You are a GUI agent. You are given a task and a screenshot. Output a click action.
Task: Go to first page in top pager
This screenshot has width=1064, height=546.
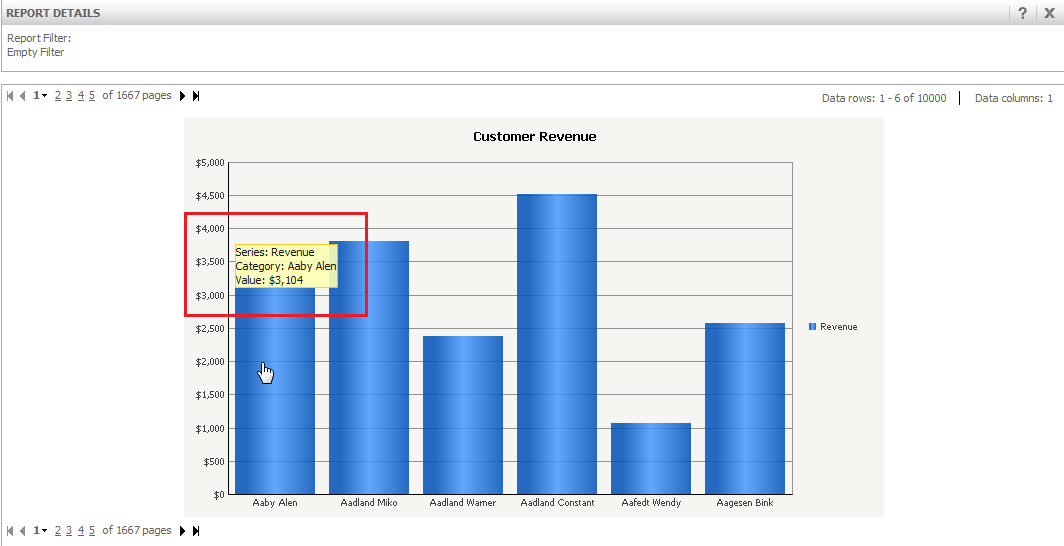(x=10, y=96)
